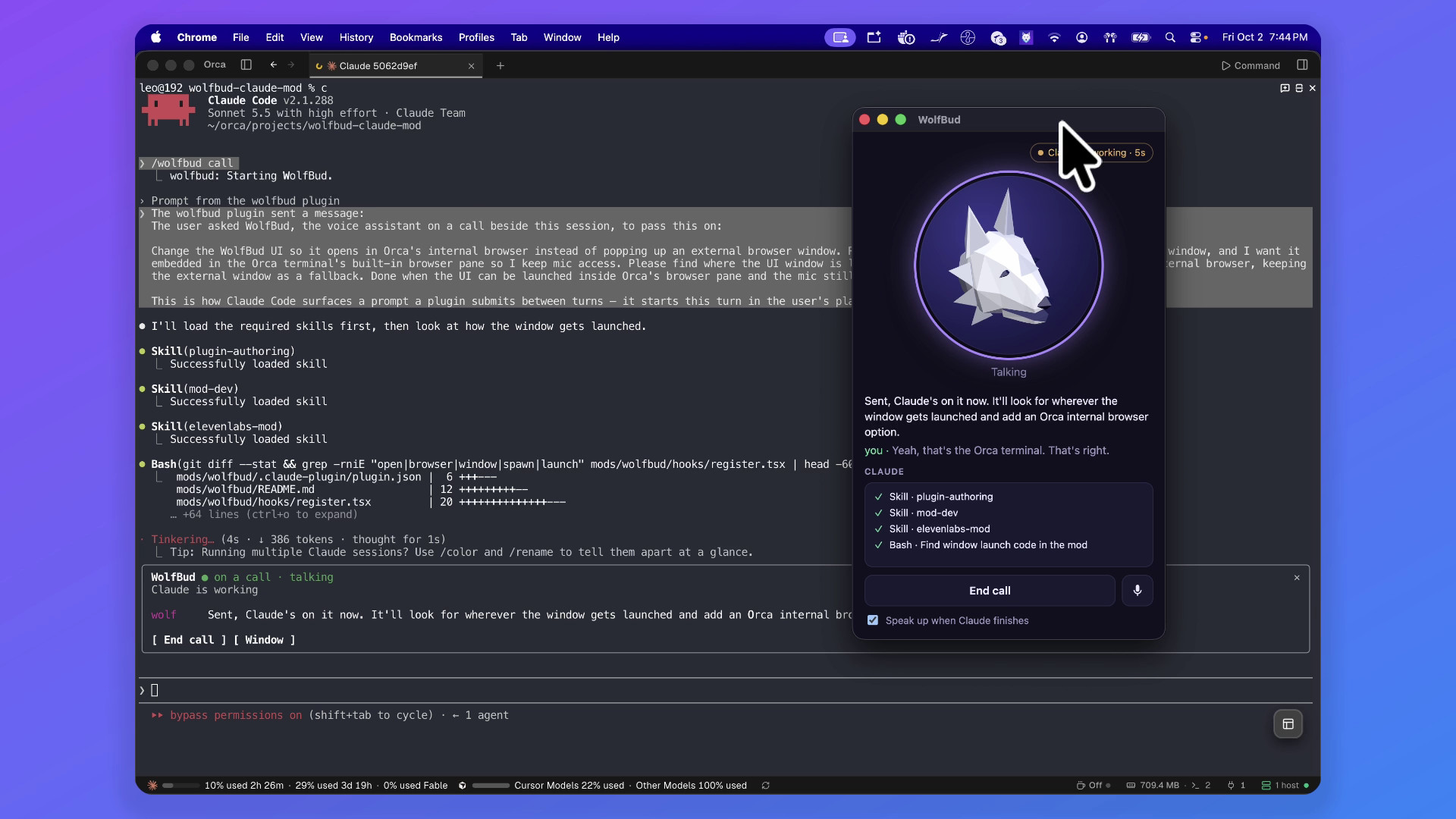Click the Off status indicator in status bar
The width and height of the screenshot is (1456, 819).
pyautogui.click(x=1094, y=786)
